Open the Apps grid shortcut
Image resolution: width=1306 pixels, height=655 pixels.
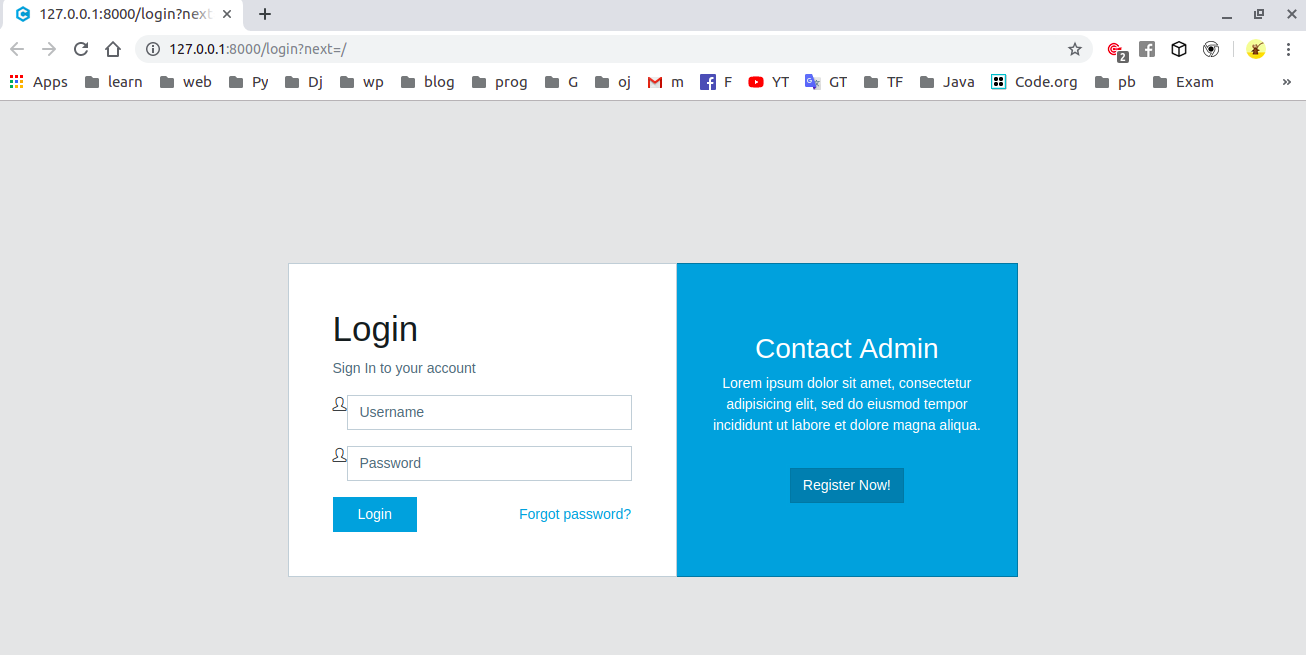click(39, 82)
